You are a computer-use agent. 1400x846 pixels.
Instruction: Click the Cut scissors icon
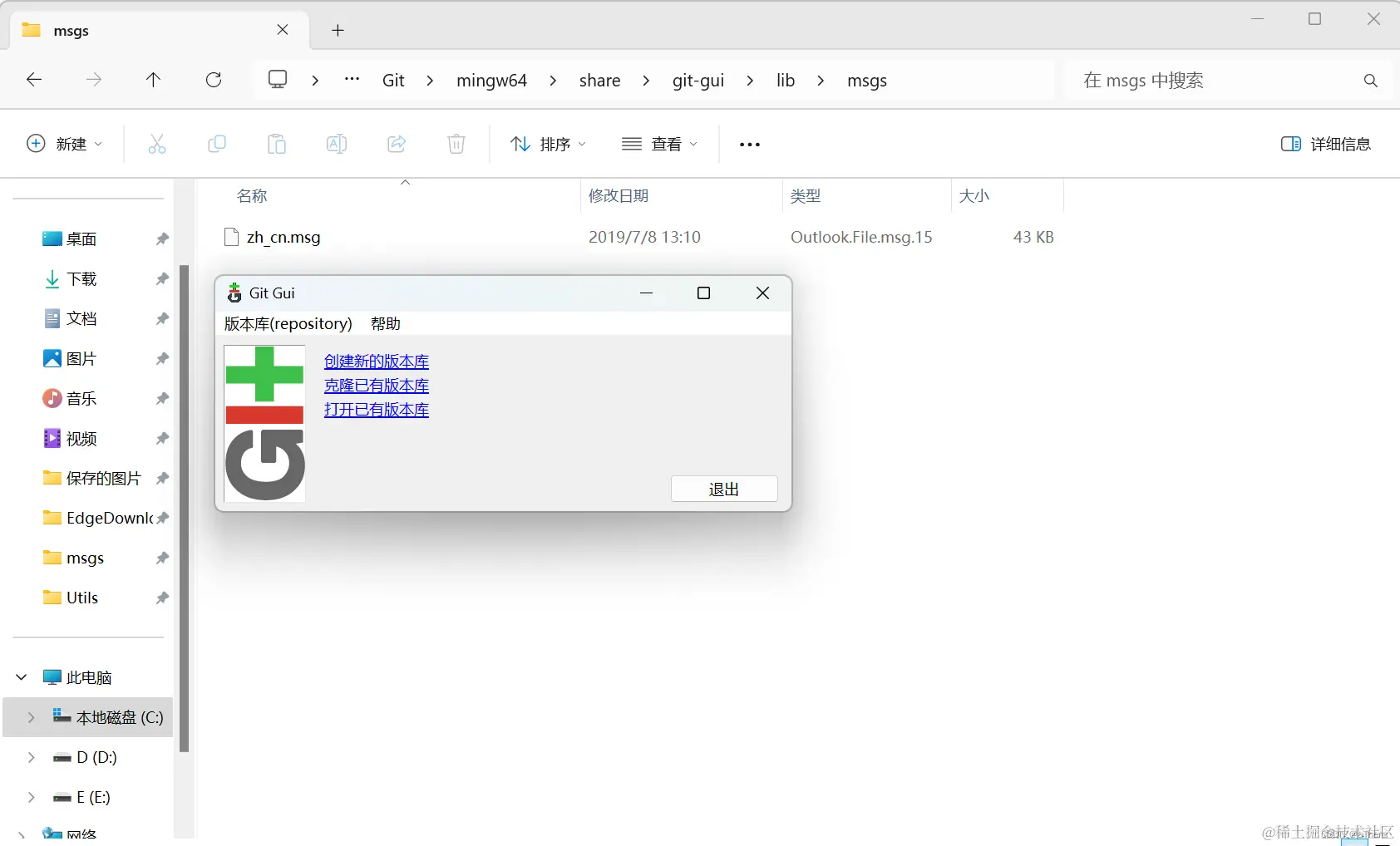pyautogui.click(x=157, y=144)
